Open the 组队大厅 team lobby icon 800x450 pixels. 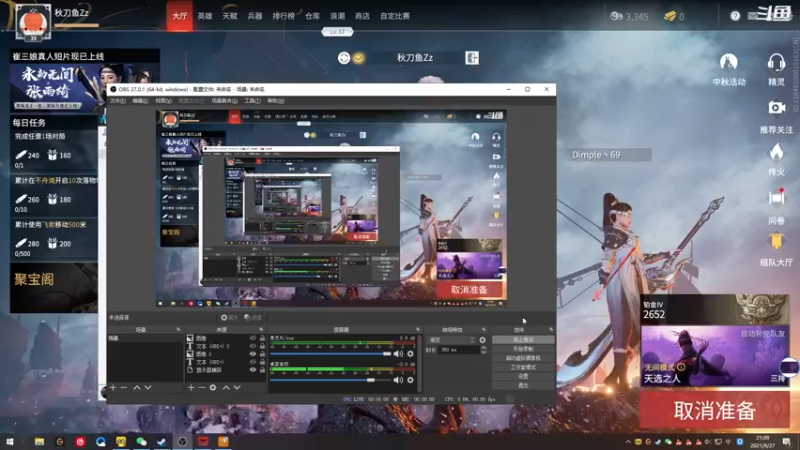777,242
